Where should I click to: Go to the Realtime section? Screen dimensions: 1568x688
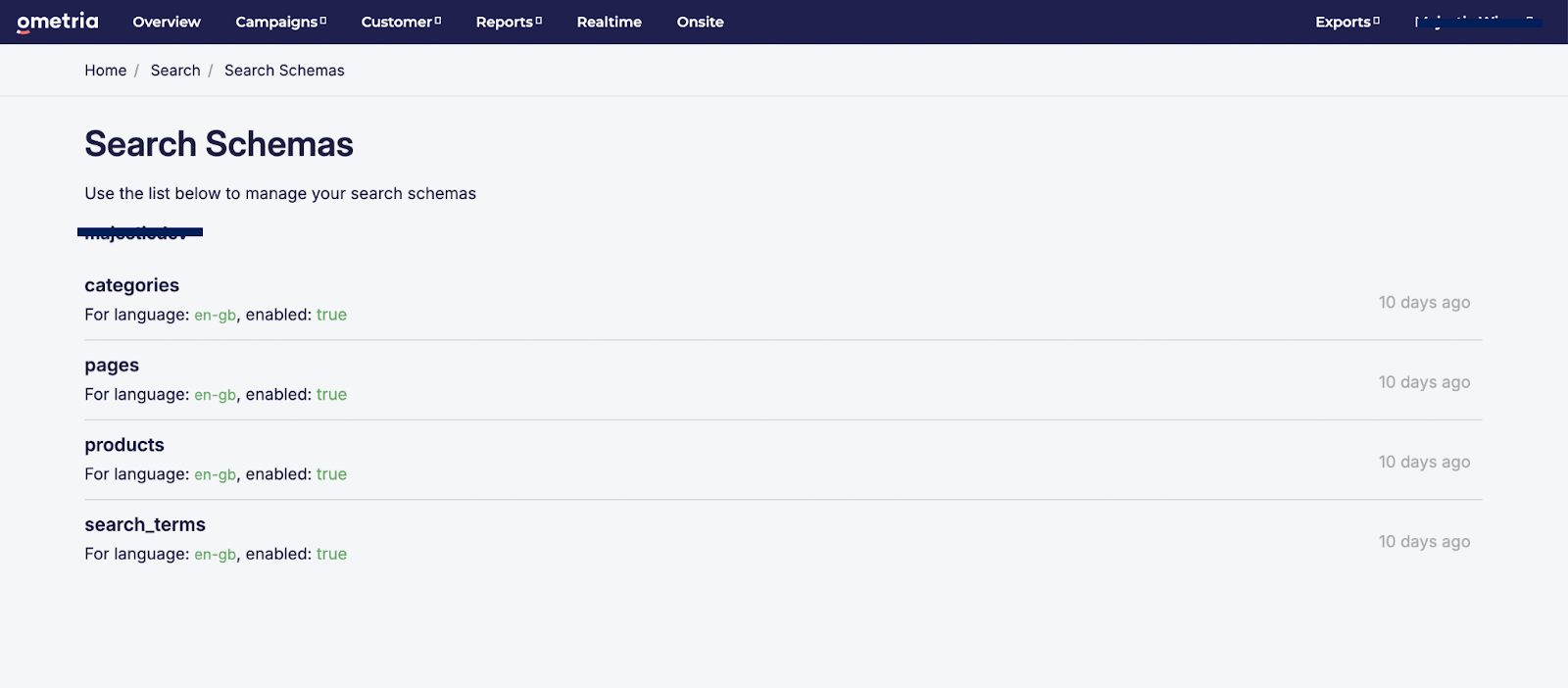pyautogui.click(x=609, y=22)
